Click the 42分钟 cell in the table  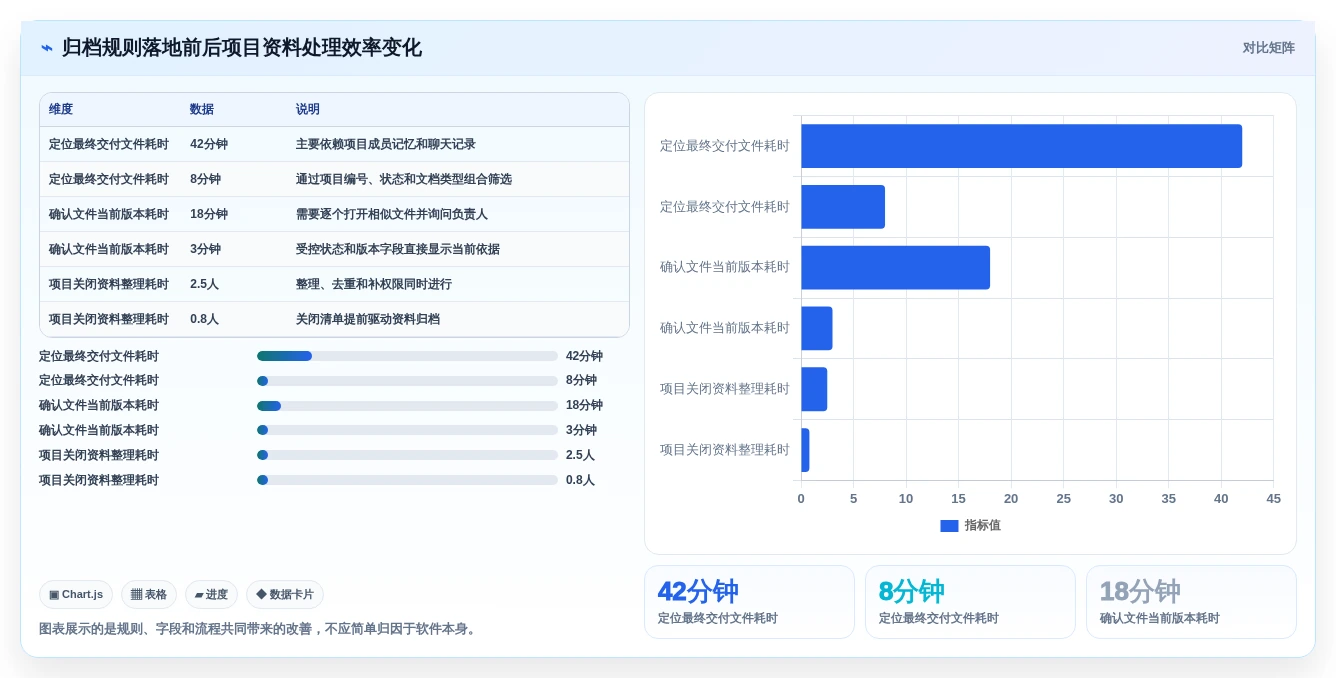(x=209, y=144)
